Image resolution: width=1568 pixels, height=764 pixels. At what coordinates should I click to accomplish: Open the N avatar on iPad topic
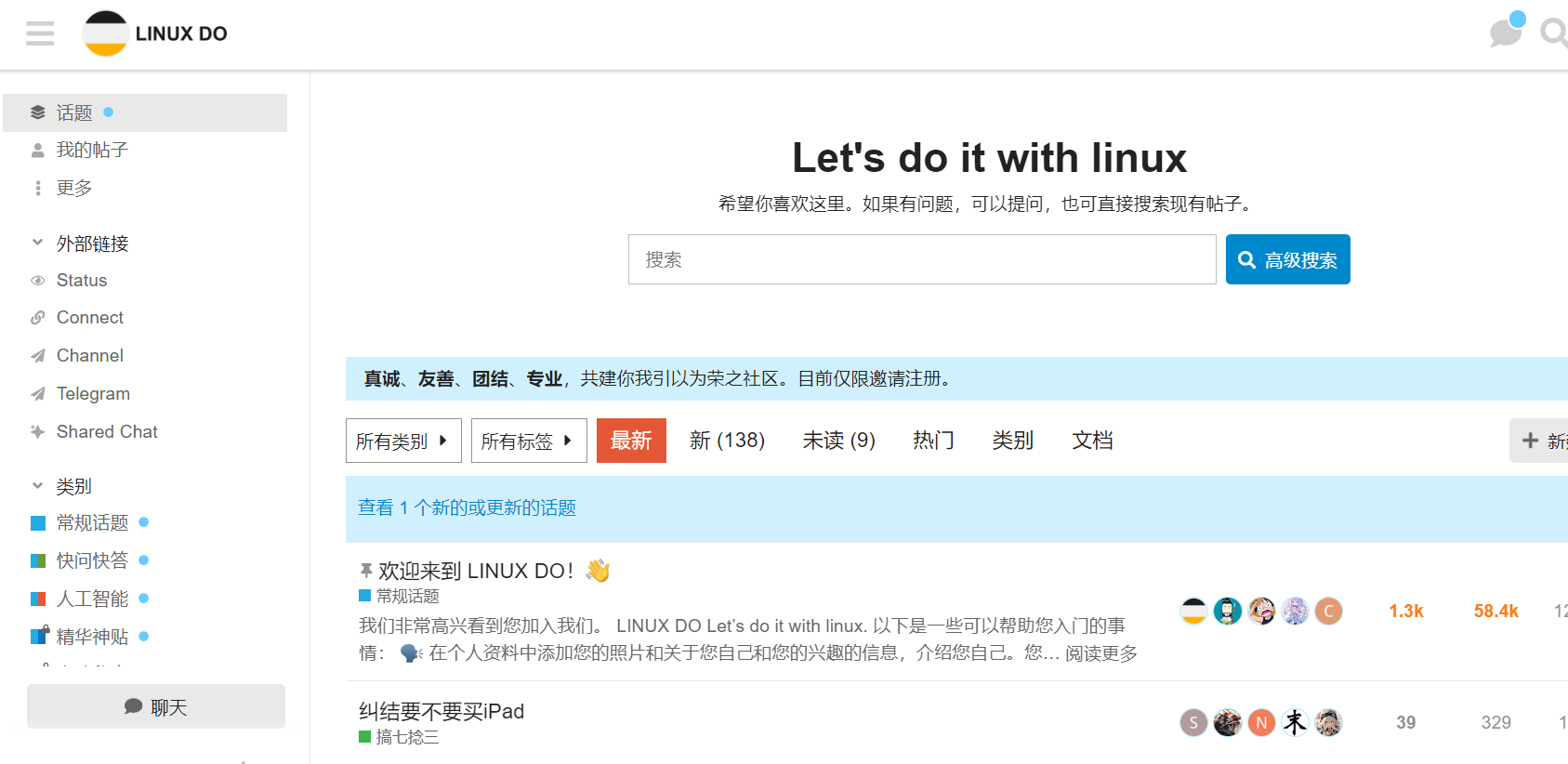(1261, 722)
